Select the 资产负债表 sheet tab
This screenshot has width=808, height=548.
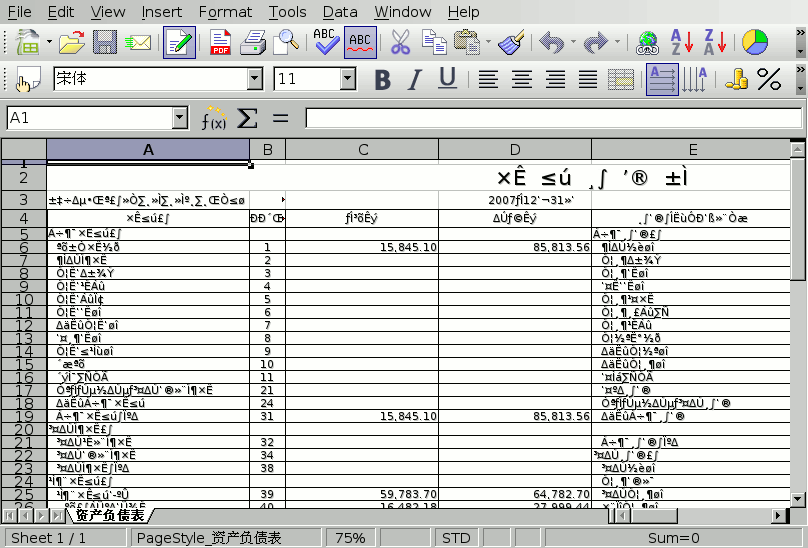pos(109,516)
